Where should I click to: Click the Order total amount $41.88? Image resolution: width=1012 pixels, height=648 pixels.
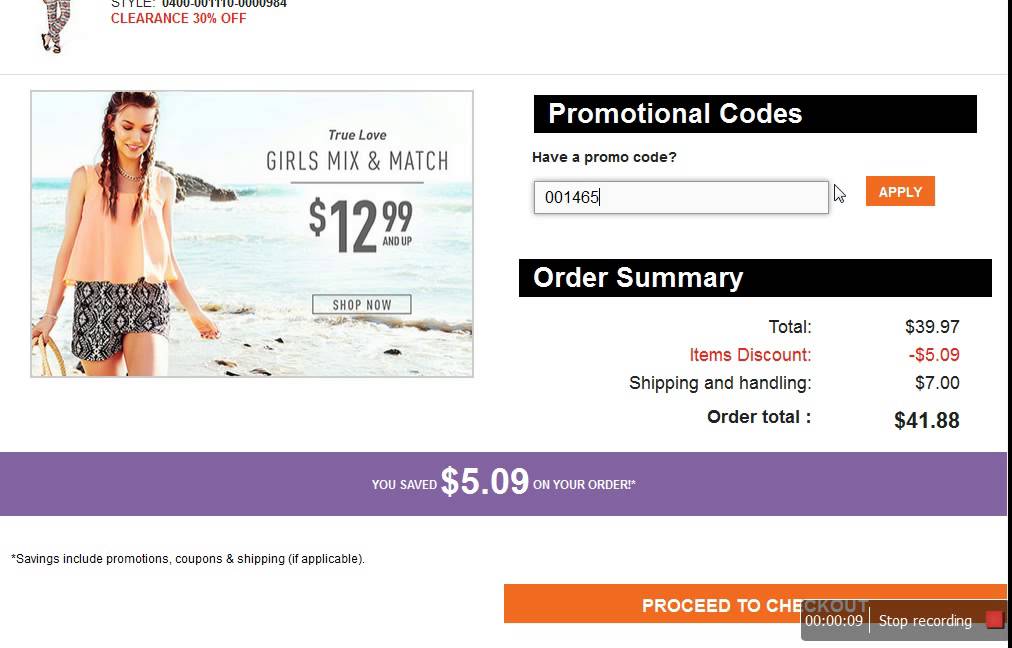click(926, 421)
